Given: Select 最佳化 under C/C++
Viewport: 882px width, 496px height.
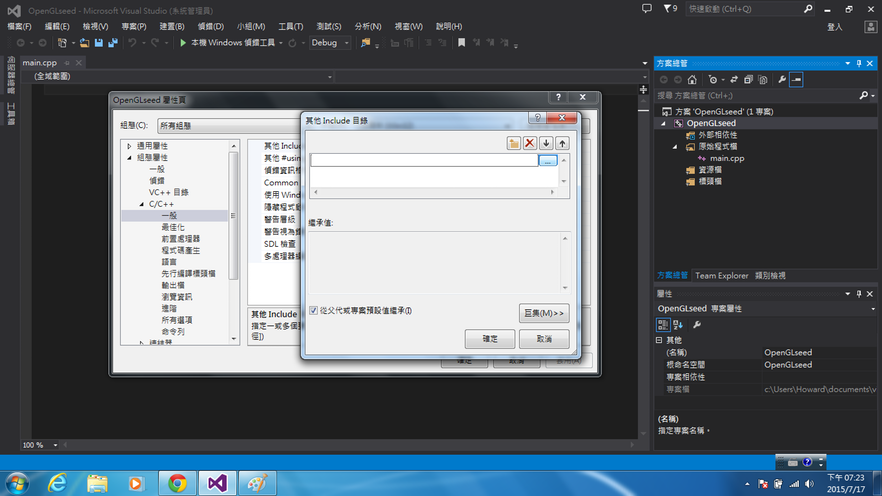Looking at the screenshot, I should [x=173, y=227].
